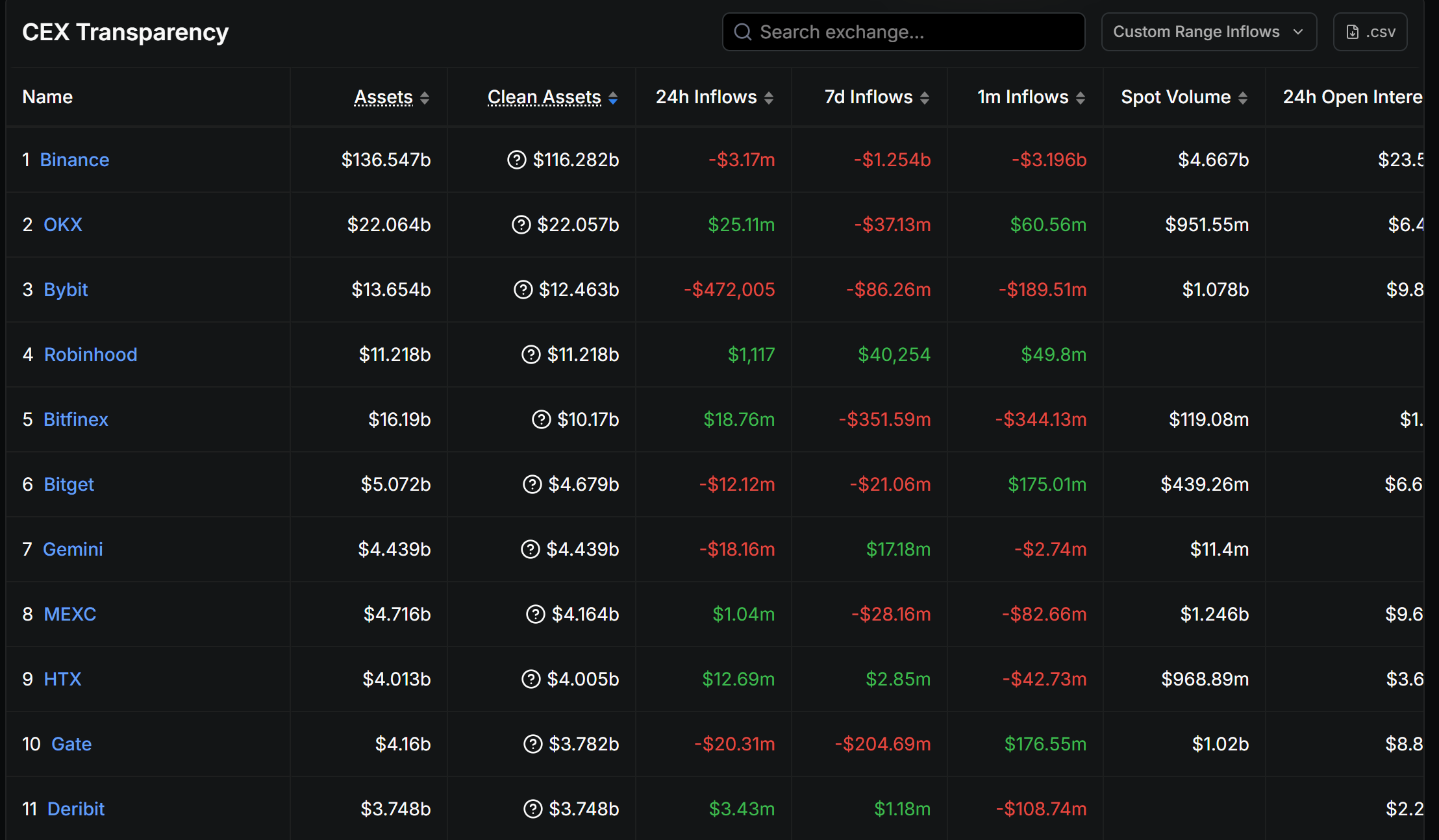Click the sort arrows next to Clean Assets
Viewport: 1439px width, 840px height.
pyautogui.click(x=613, y=98)
